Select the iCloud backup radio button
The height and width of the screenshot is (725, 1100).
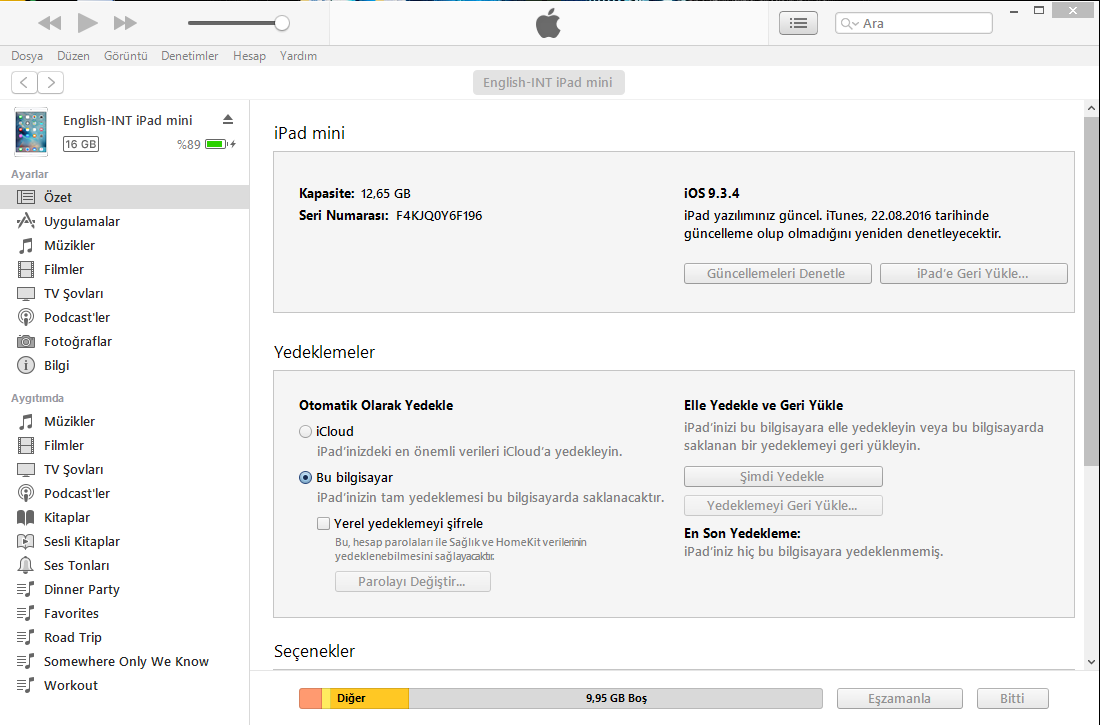pyautogui.click(x=305, y=432)
